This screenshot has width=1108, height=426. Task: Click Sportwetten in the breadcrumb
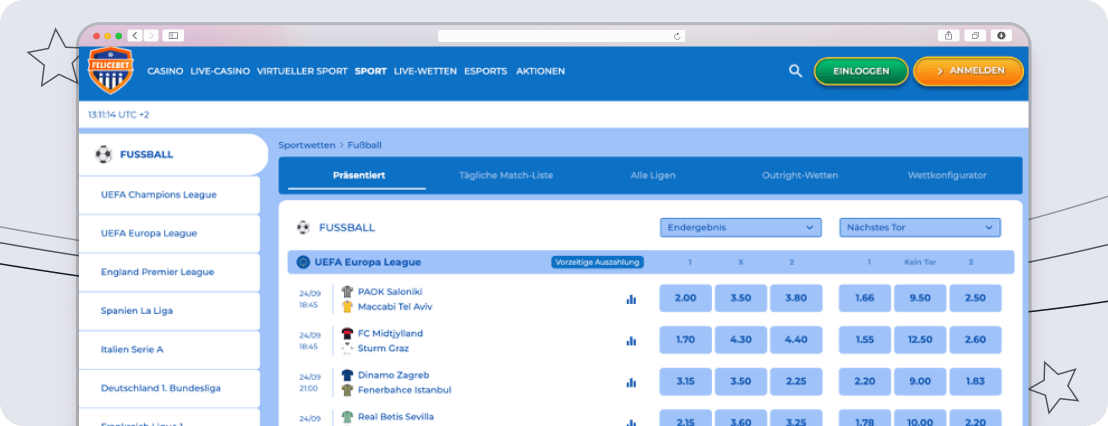click(307, 146)
